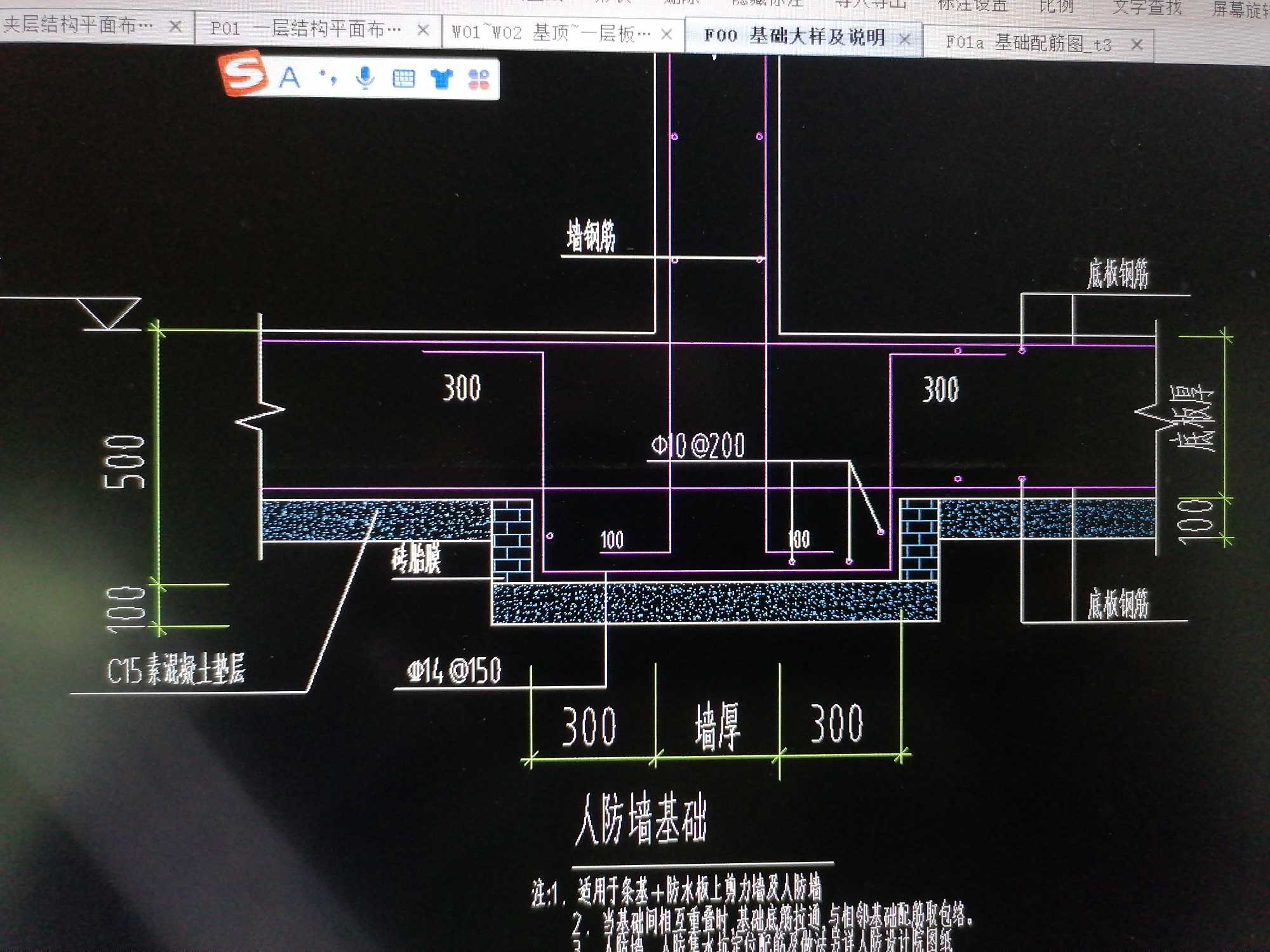
Task: Click the left brick masonry hatch block
Action: [512, 540]
